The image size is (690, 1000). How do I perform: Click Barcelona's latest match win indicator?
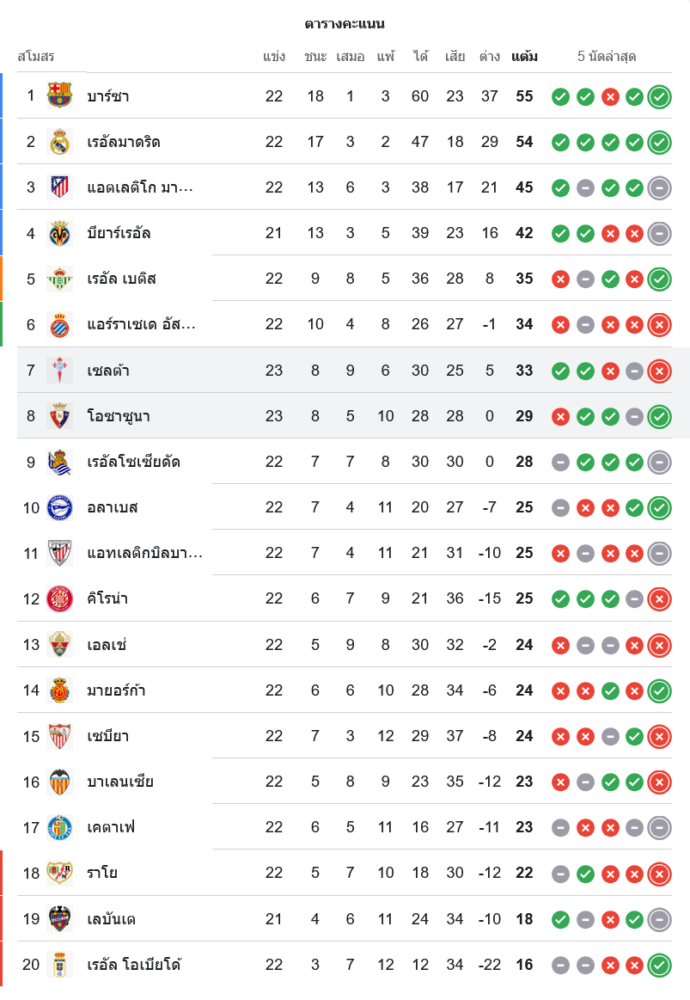pos(659,97)
